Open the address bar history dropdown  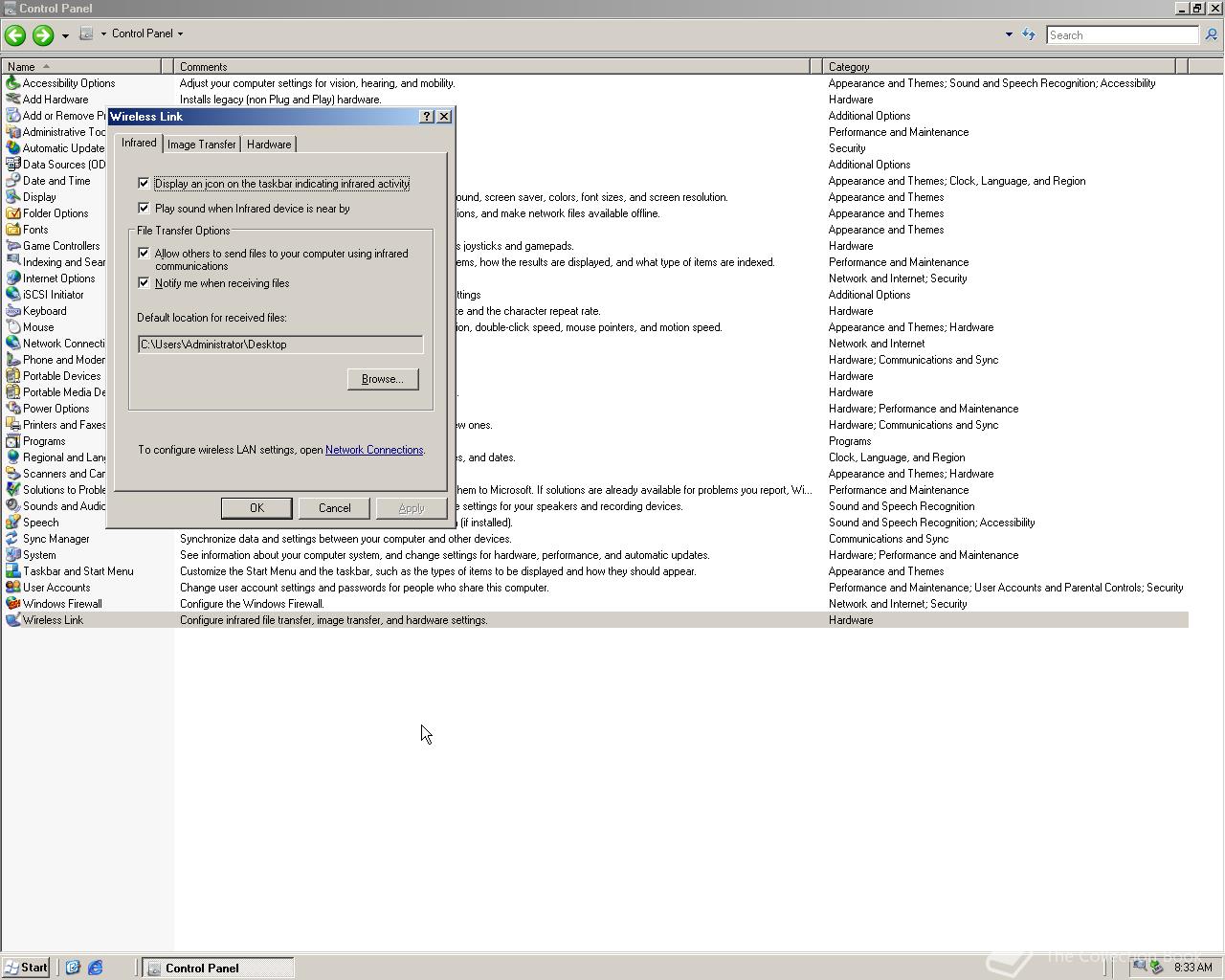[x=1009, y=34]
